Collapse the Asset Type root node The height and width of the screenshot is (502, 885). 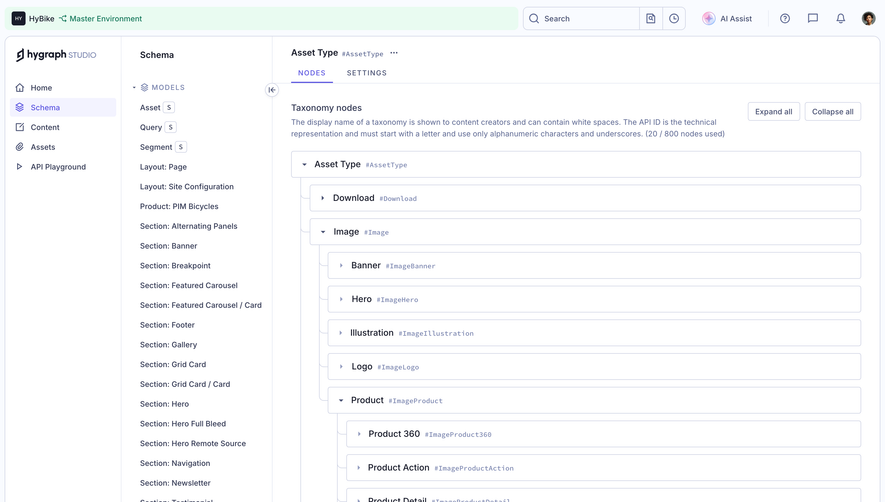[304, 164]
